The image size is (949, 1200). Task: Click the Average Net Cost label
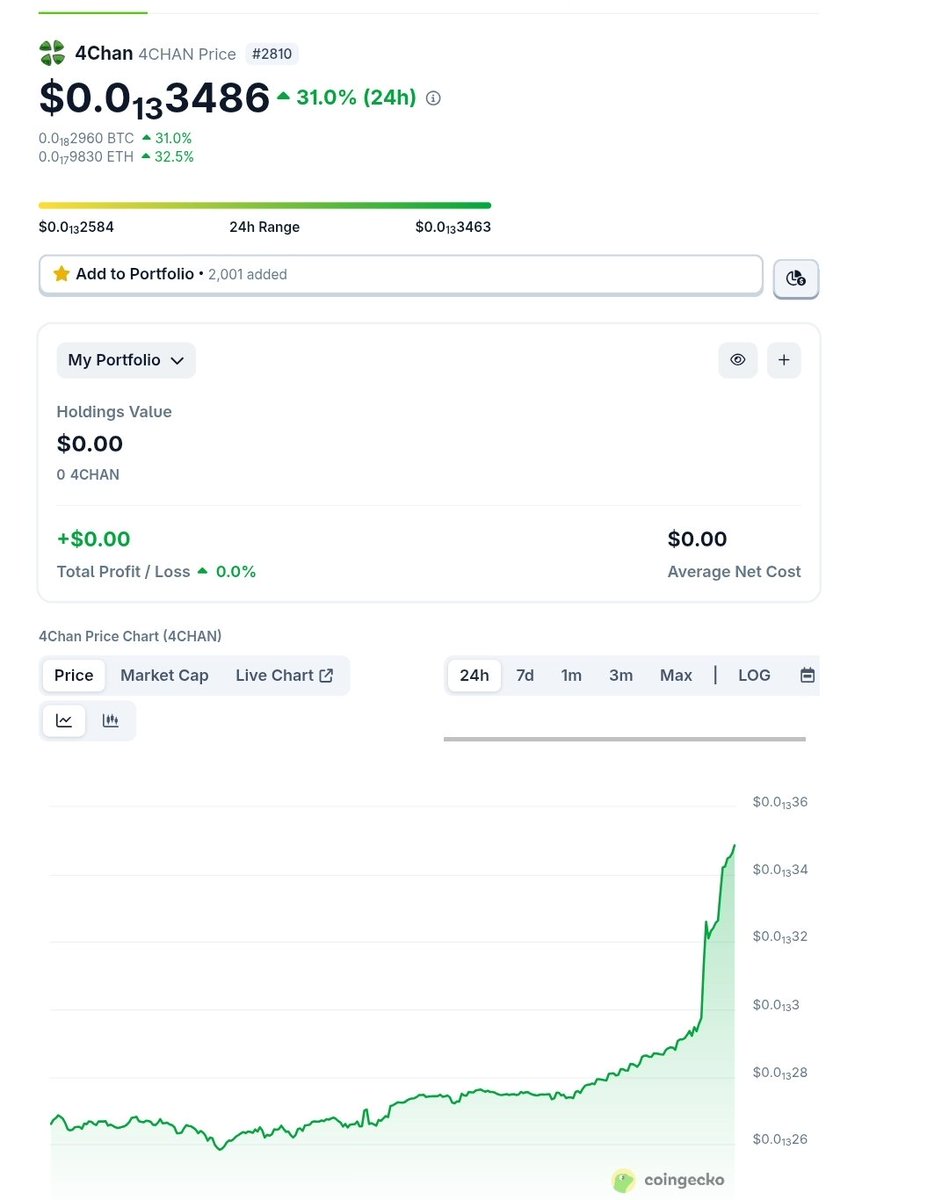coord(734,572)
